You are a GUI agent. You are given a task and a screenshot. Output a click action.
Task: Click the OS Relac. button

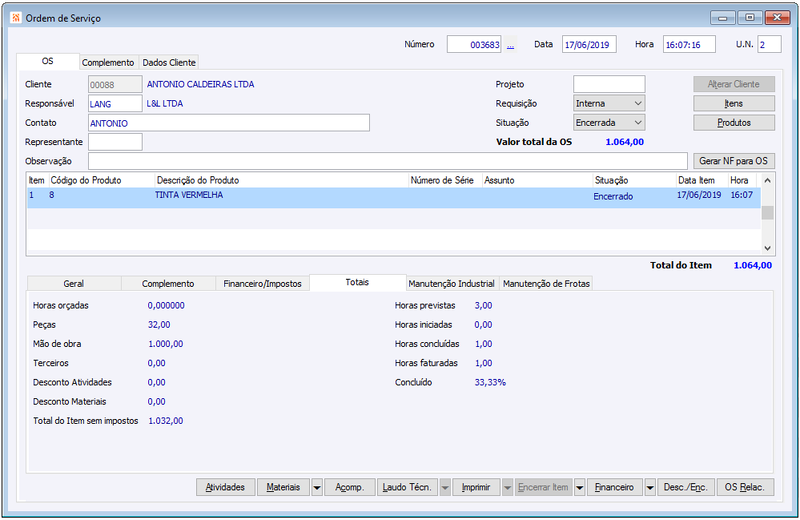click(x=745, y=487)
